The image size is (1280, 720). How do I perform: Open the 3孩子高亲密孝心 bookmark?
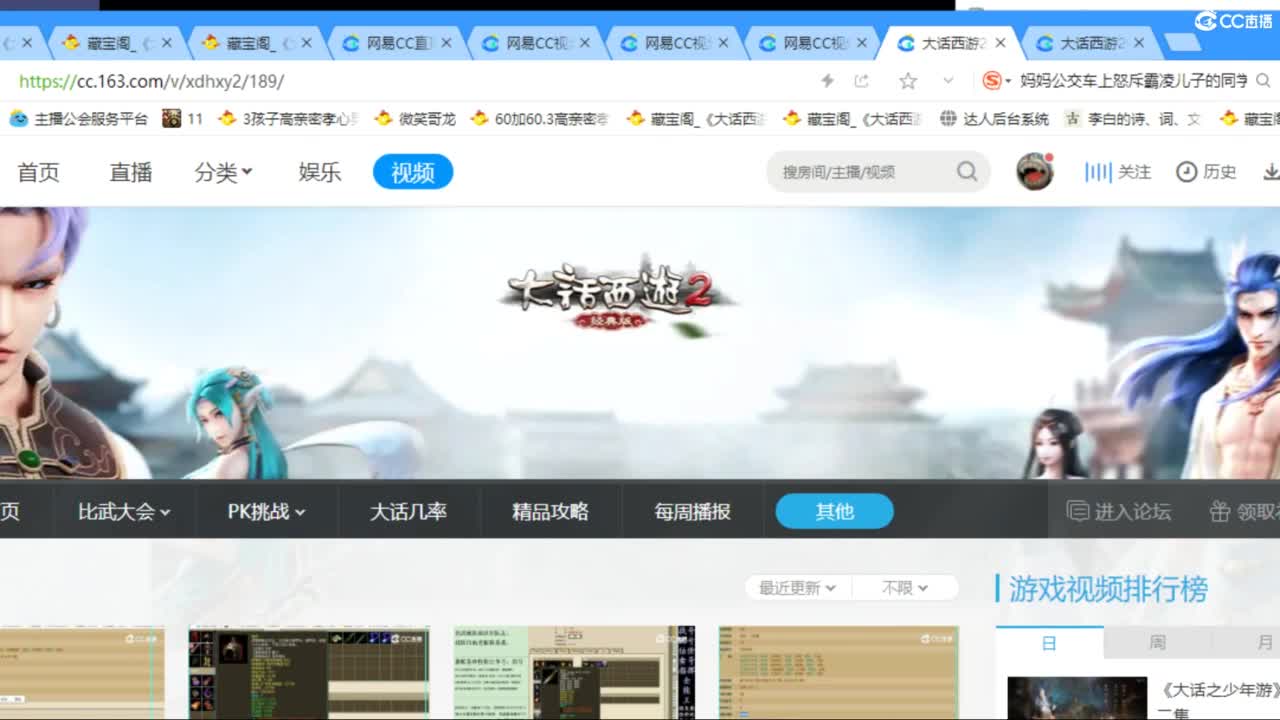pos(288,119)
